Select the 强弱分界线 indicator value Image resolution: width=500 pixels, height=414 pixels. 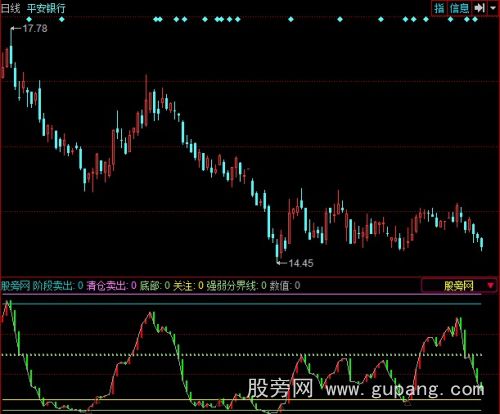tap(237, 286)
